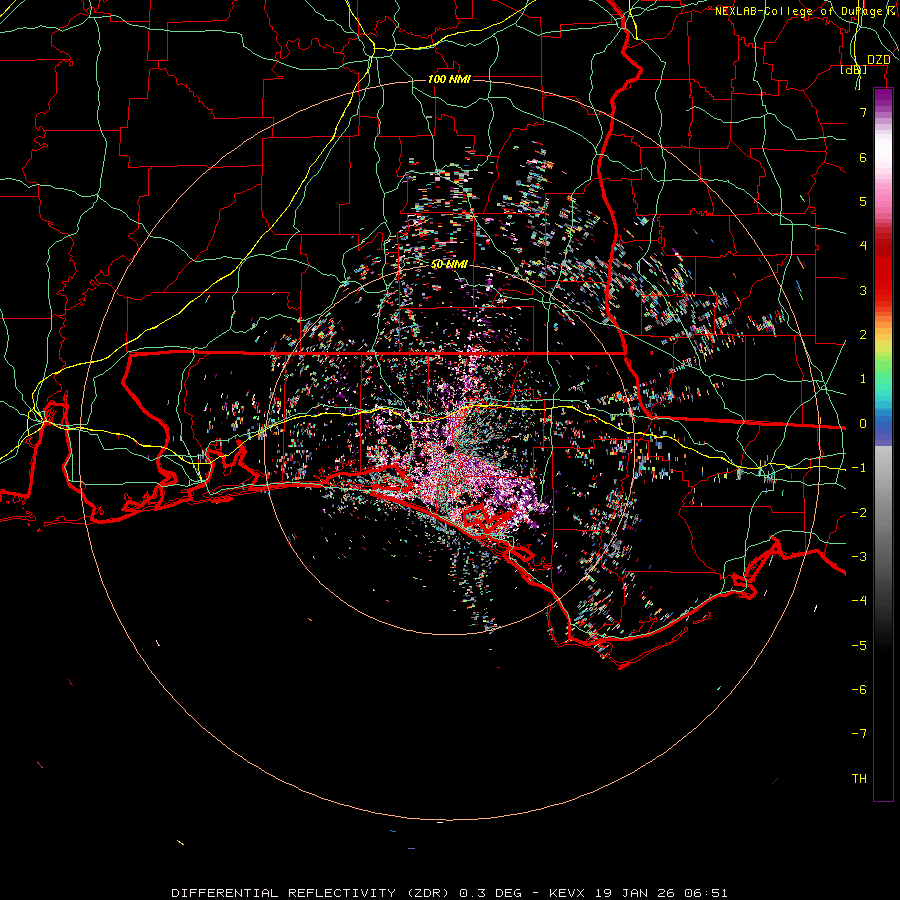Click the 06:51 time in the caption
Viewport: 900px width, 900px height.
coord(705,893)
